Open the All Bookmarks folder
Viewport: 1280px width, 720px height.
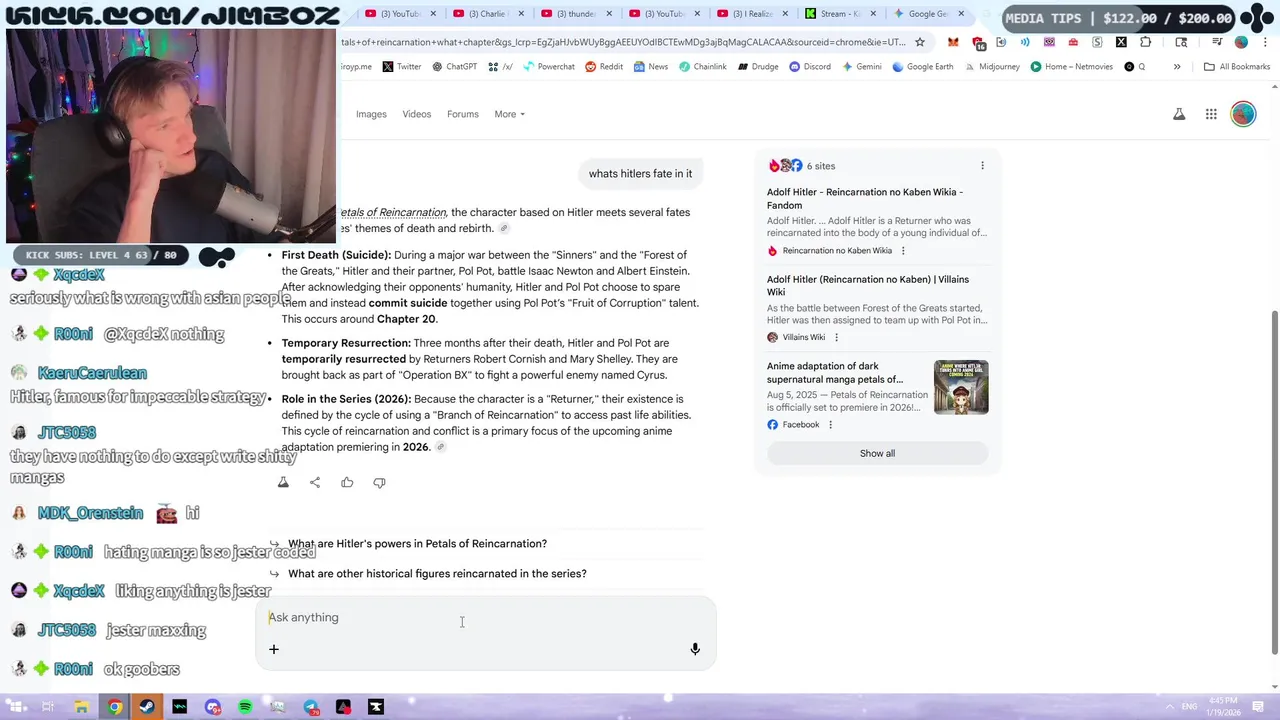1237,66
